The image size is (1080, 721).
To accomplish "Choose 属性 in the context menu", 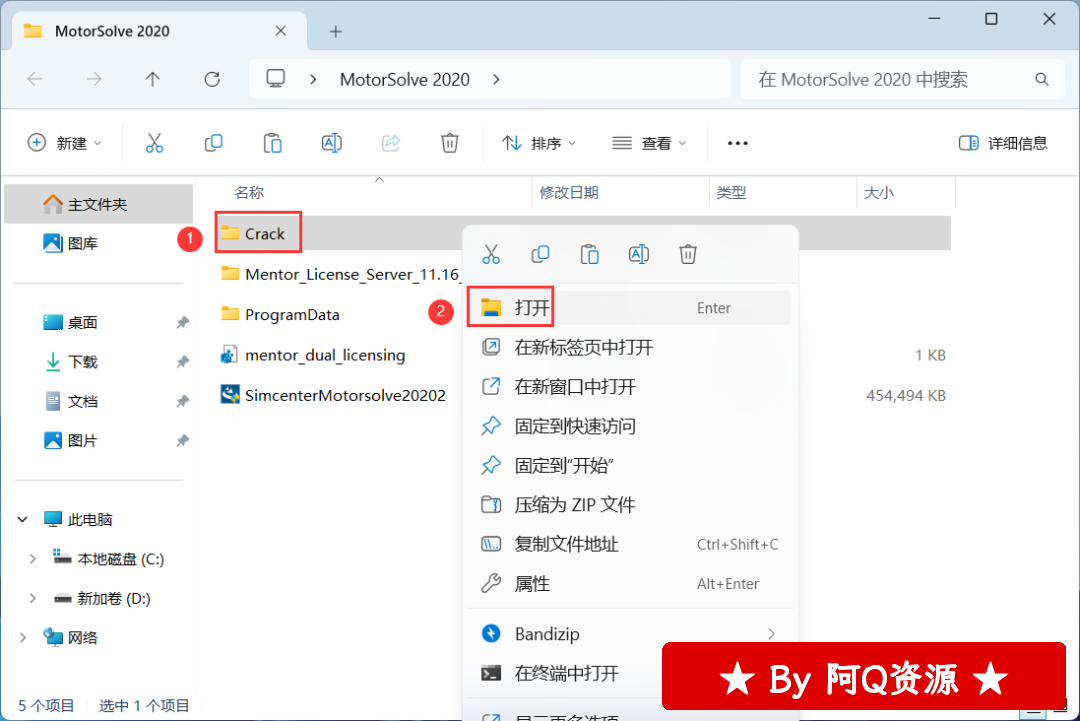I will [x=630, y=584].
